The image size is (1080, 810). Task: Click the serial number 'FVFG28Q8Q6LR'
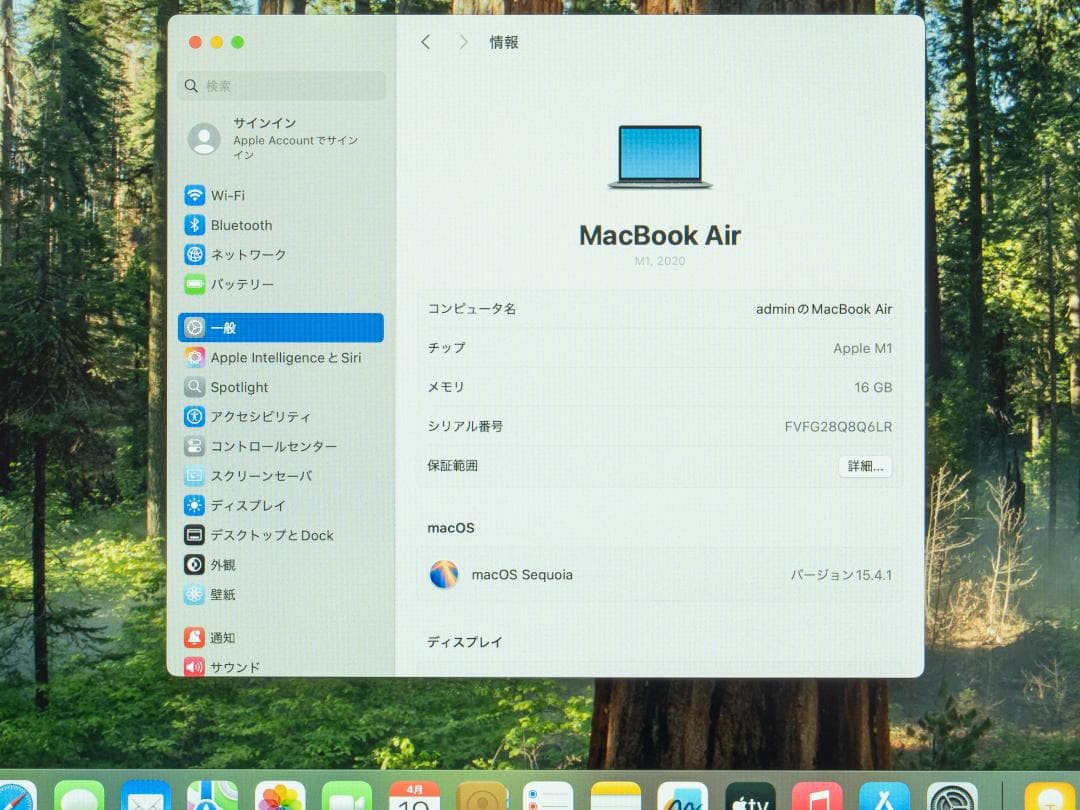(838, 427)
